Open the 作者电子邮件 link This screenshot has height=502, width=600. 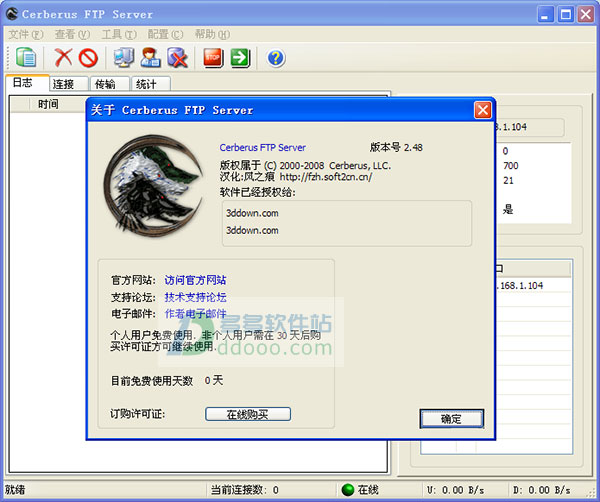coord(195,314)
